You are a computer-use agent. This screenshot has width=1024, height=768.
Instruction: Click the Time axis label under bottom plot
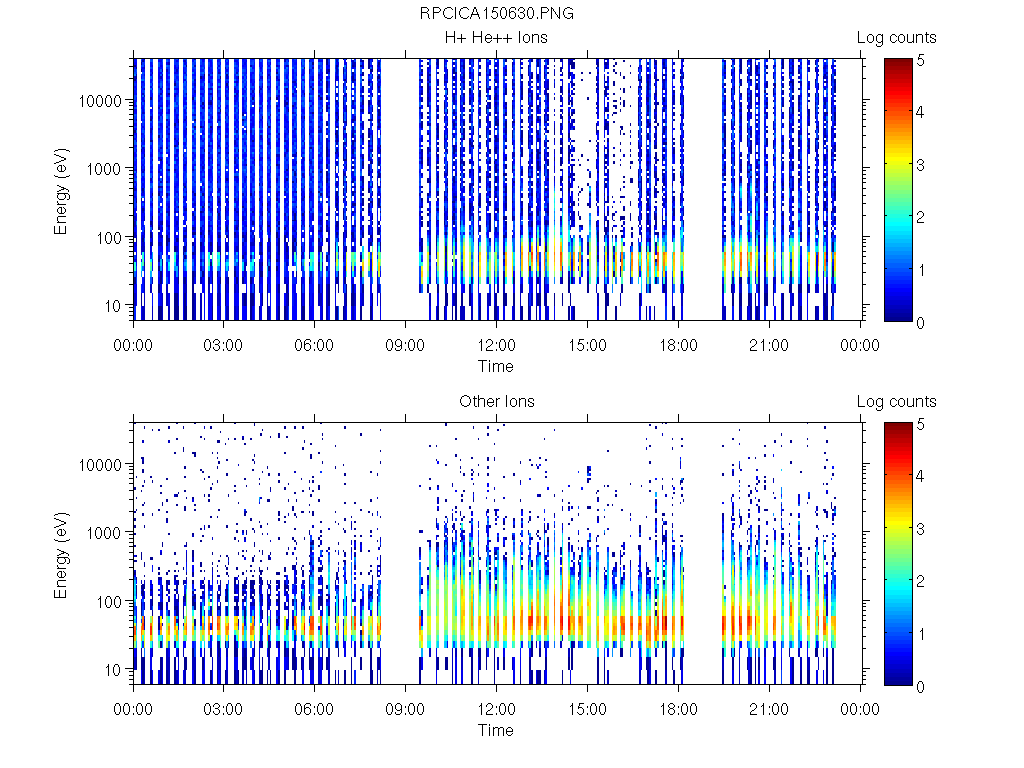coord(496,730)
